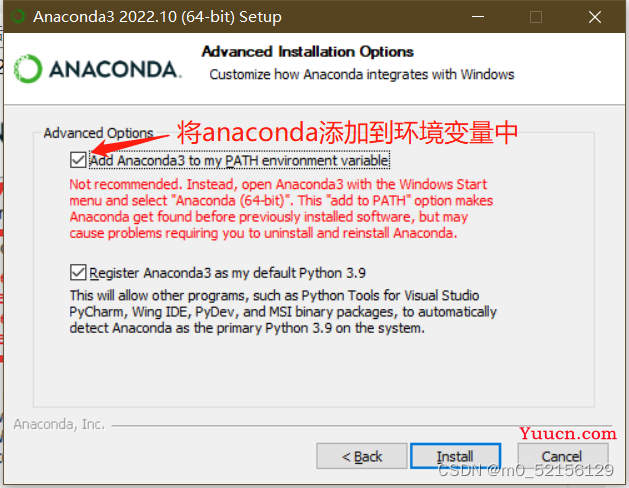Screen dimensions: 629x488
Task: Click the Advanced Options group label
Action: click(98, 133)
